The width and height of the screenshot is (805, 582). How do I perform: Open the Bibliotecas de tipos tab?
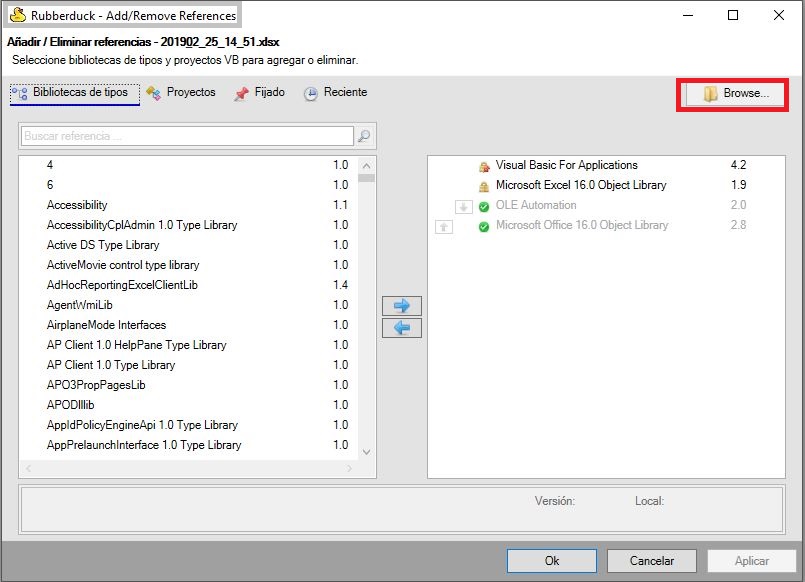click(x=74, y=93)
